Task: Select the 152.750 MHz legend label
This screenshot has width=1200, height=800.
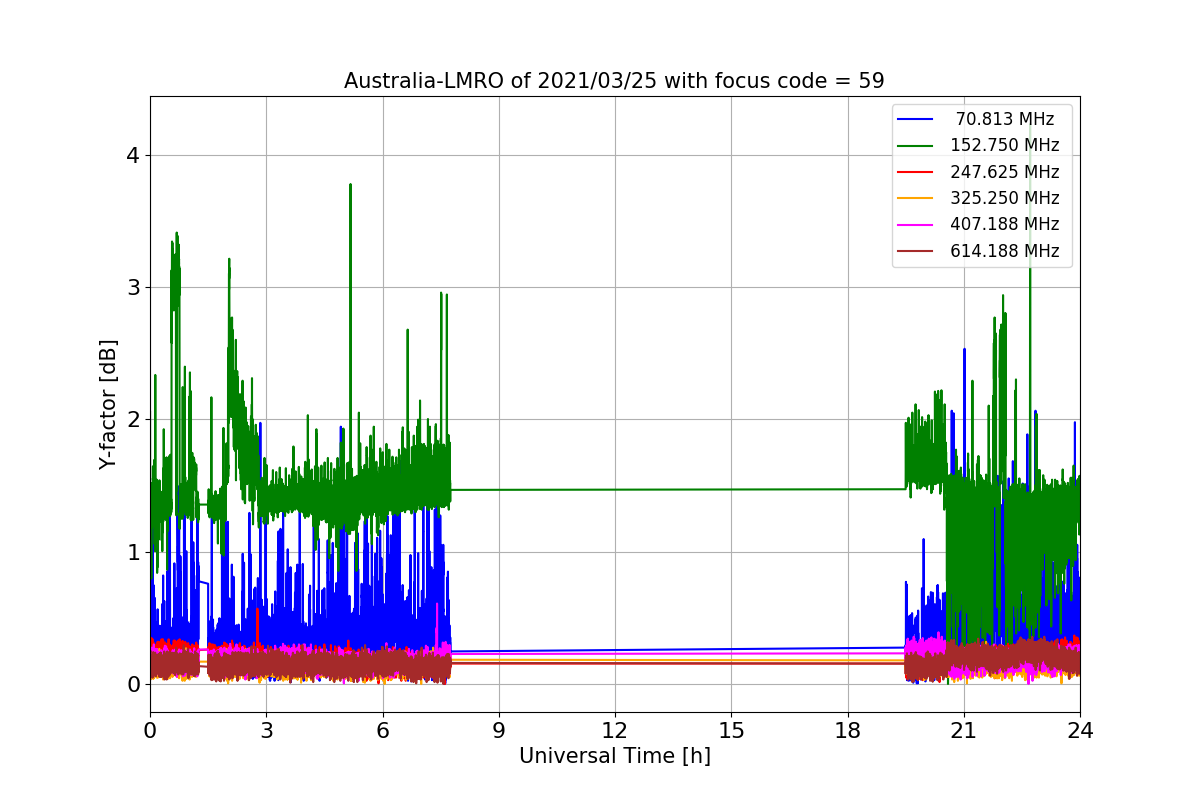Action: [x=1005, y=145]
